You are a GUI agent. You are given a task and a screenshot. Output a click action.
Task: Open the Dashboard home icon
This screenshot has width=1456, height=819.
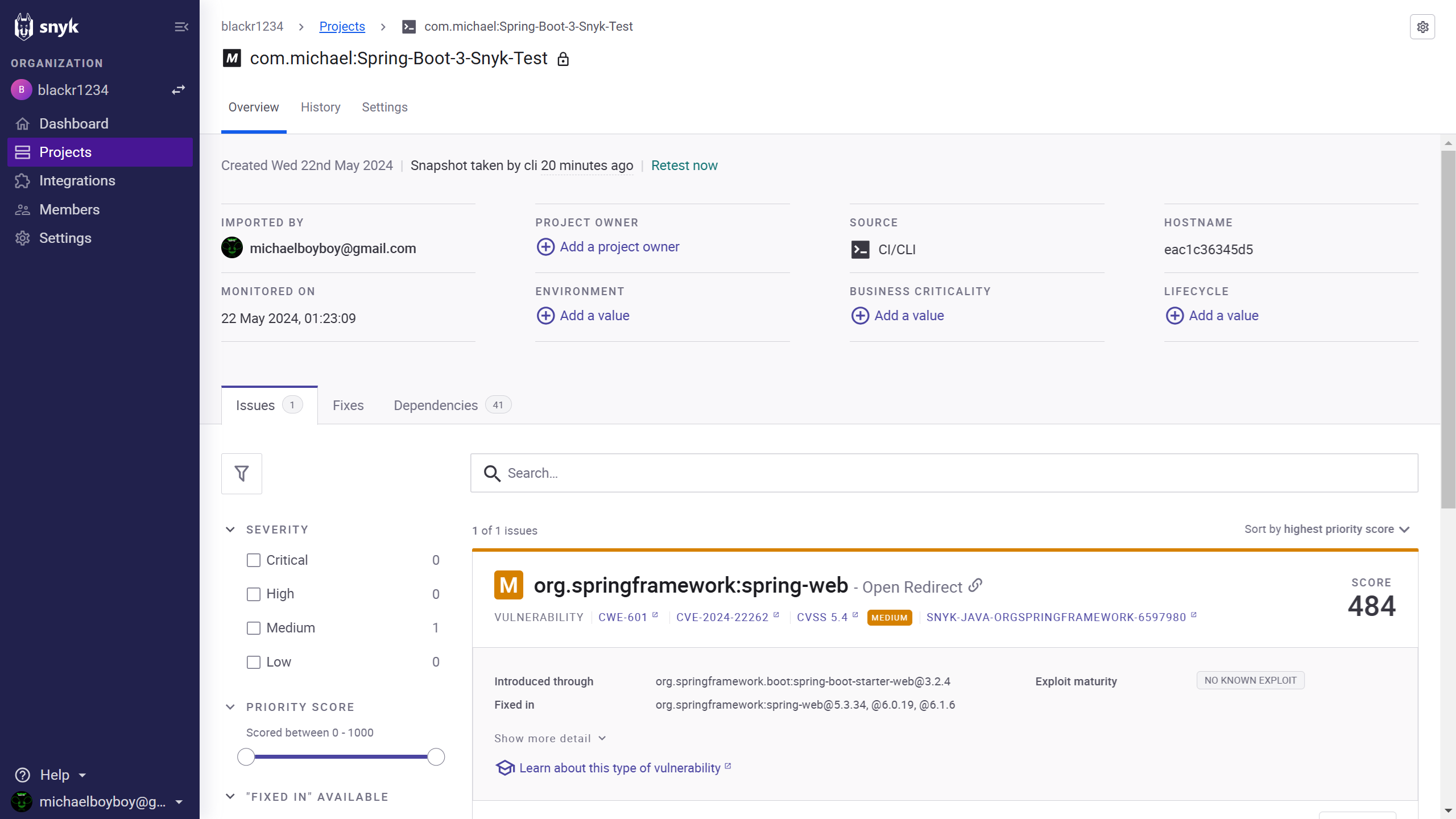[23, 123]
